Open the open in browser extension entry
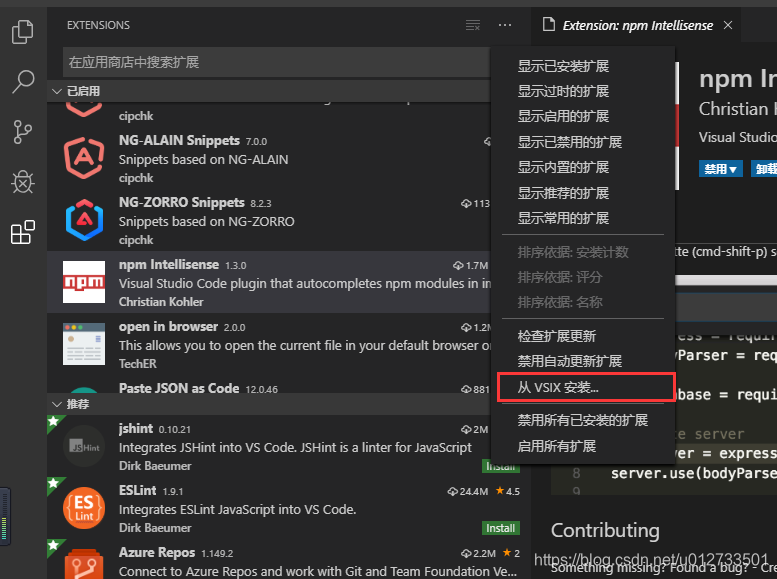The width and height of the screenshot is (777, 579). point(269,344)
